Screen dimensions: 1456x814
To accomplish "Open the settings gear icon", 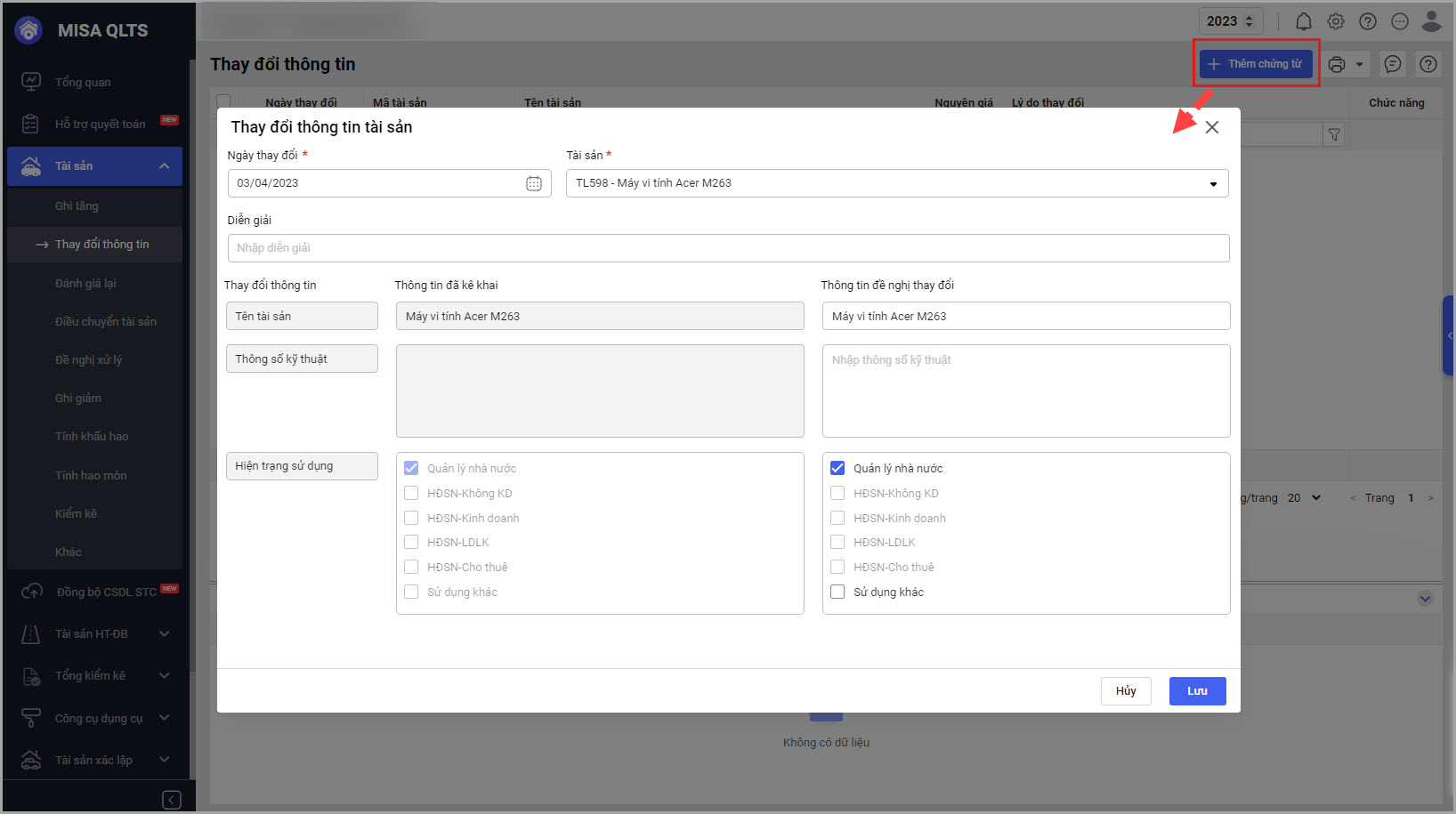I will [x=1336, y=21].
